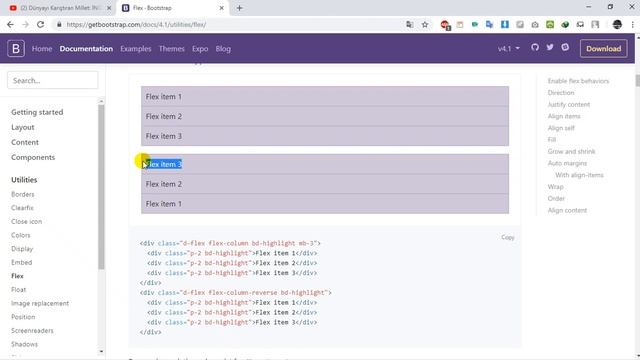The width and height of the screenshot is (640, 360).
Task: Open Documentation in the navbar
Action: (86, 49)
